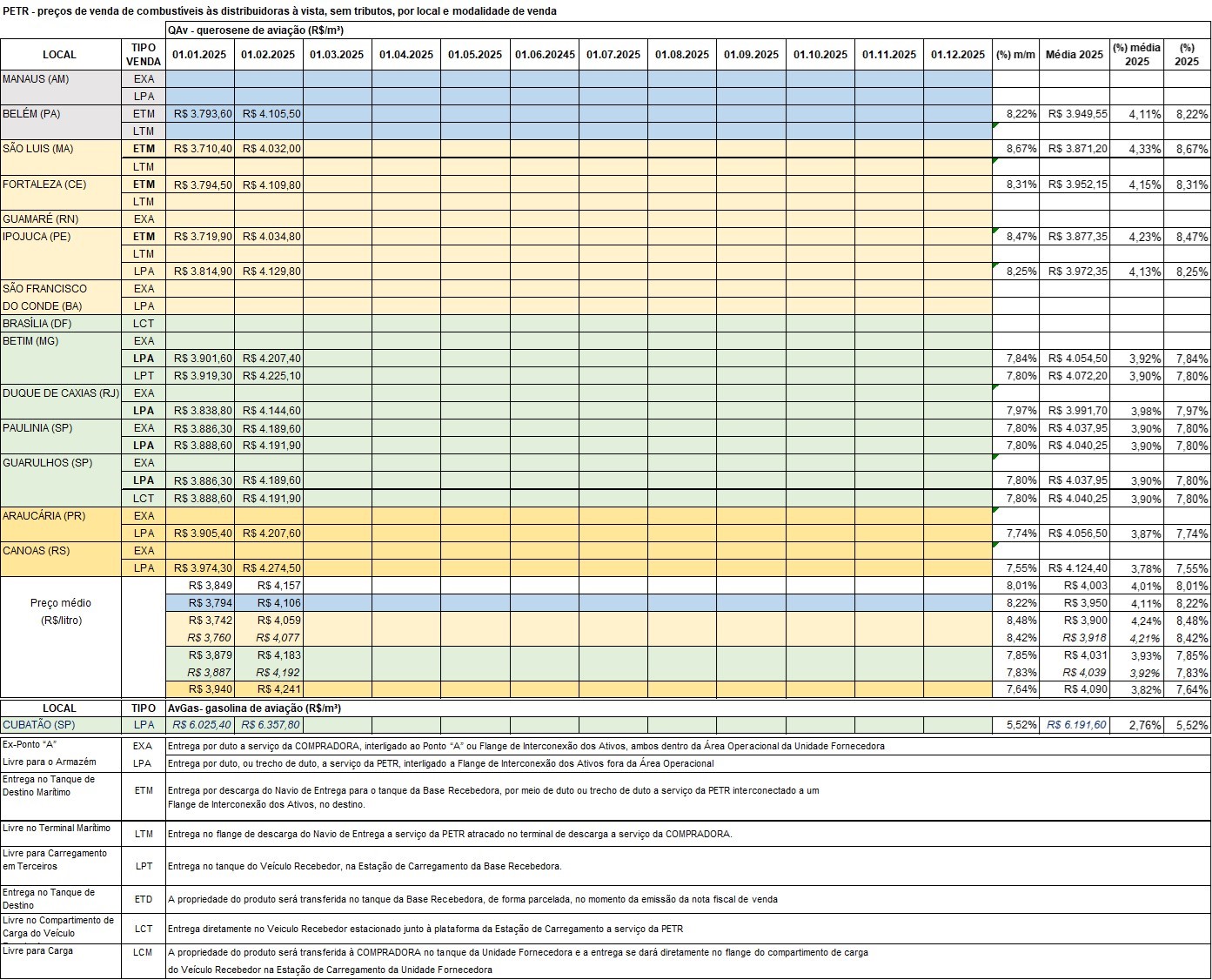Select the average price 'R$ 3,849' cell
Screen dimensions: 1212x980
pyautogui.click(x=200, y=586)
